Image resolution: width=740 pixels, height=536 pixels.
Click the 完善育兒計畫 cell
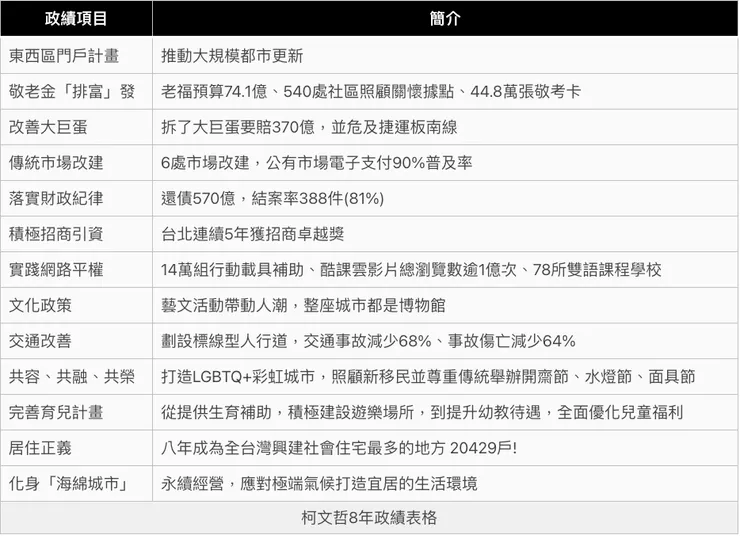(76, 412)
